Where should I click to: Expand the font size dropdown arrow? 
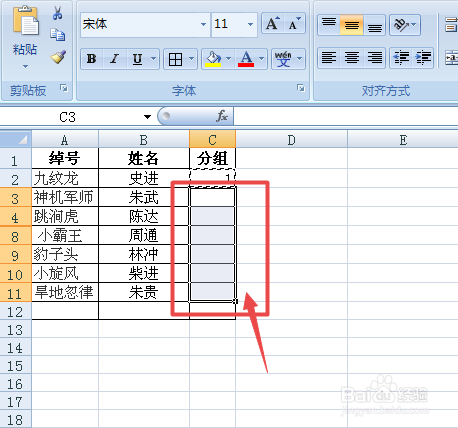click(251, 24)
